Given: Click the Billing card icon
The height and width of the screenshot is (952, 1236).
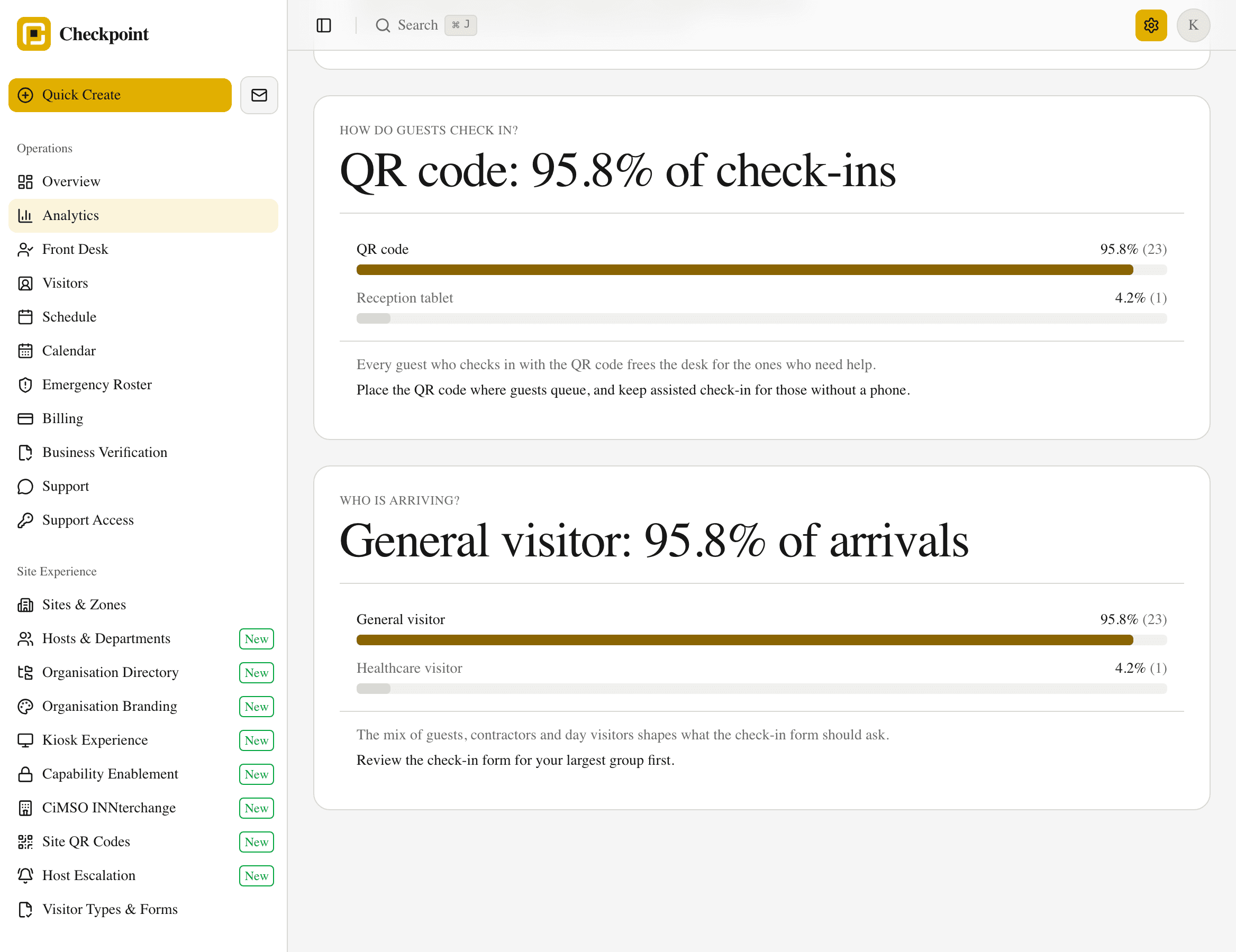Looking at the screenshot, I should click(x=25, y=418).
